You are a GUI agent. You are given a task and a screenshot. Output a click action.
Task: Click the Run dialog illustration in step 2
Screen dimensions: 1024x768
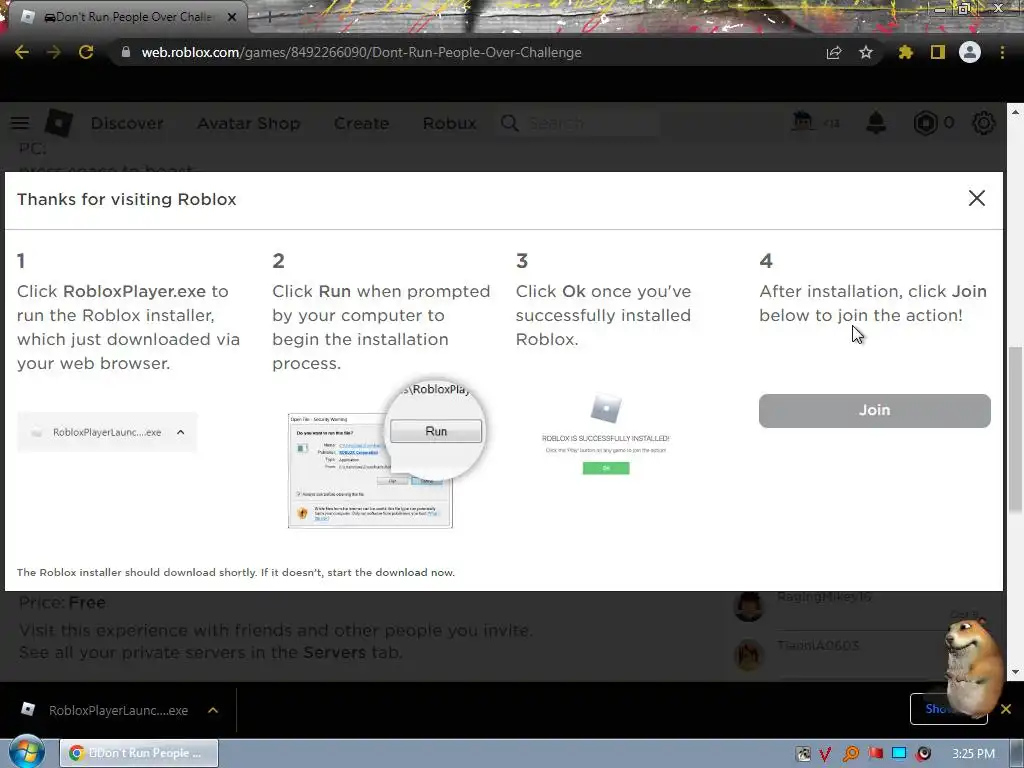click(385, 455)
